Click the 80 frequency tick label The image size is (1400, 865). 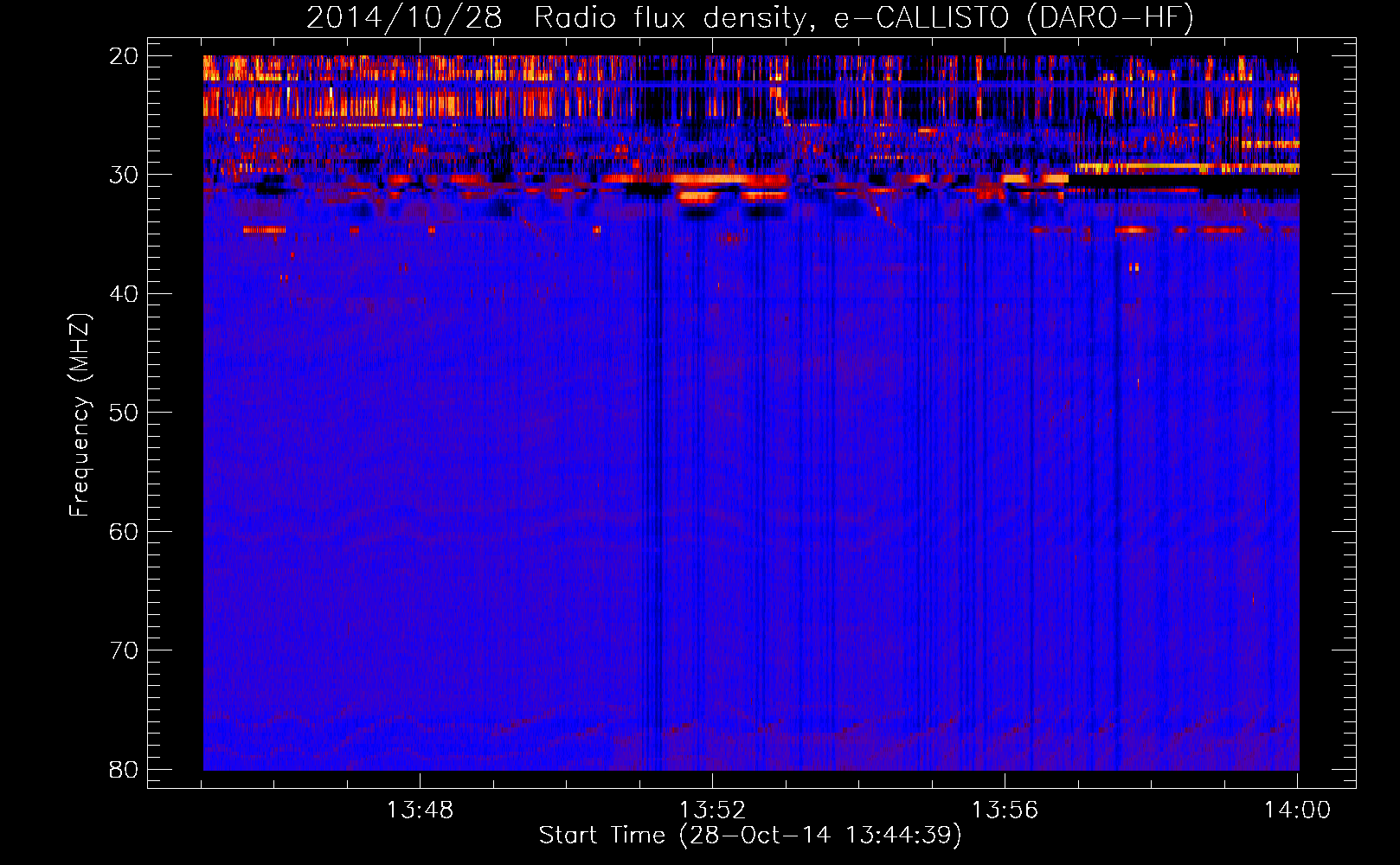tap(124, 769)
